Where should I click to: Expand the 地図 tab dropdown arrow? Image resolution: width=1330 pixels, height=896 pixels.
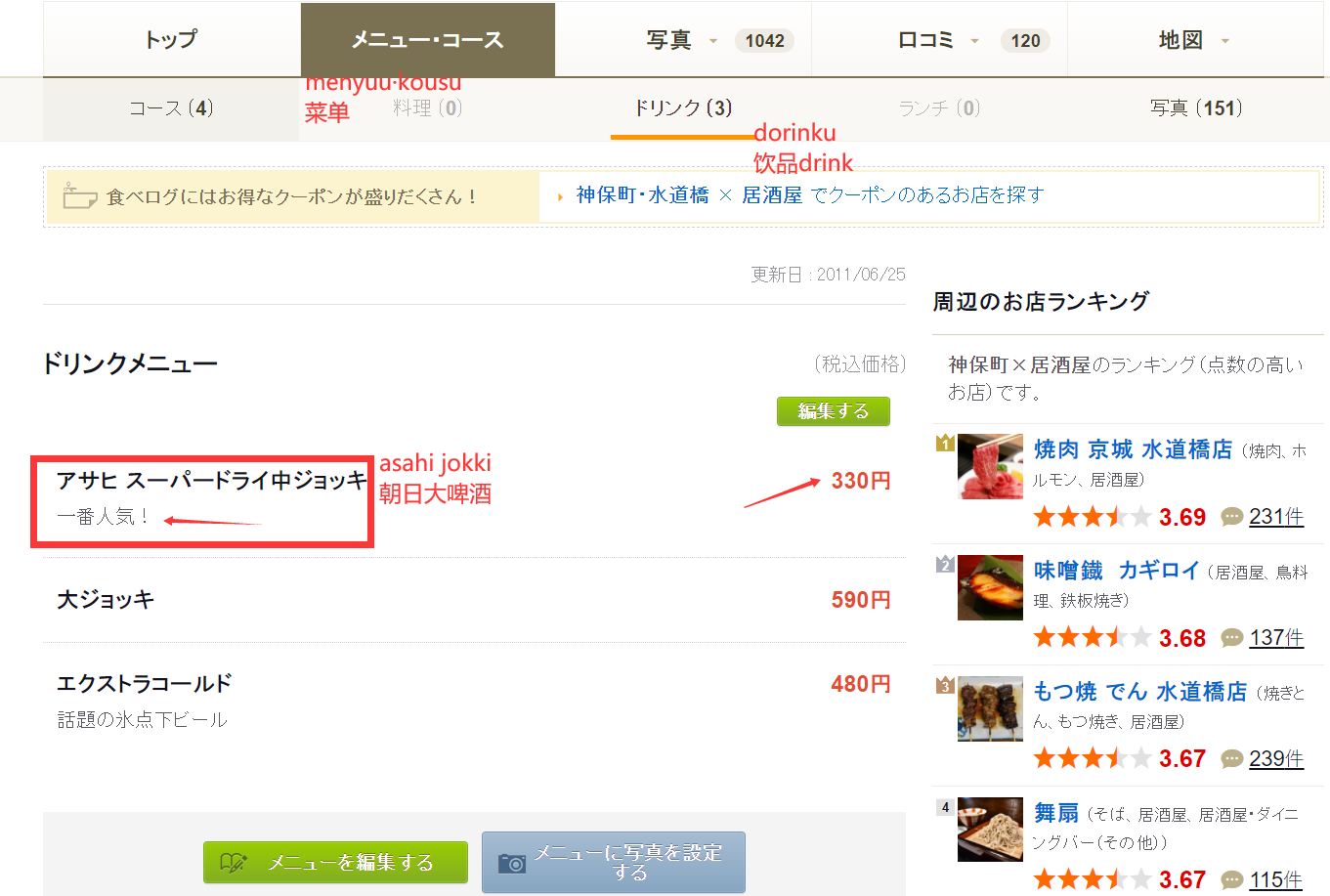point(1224,41)
